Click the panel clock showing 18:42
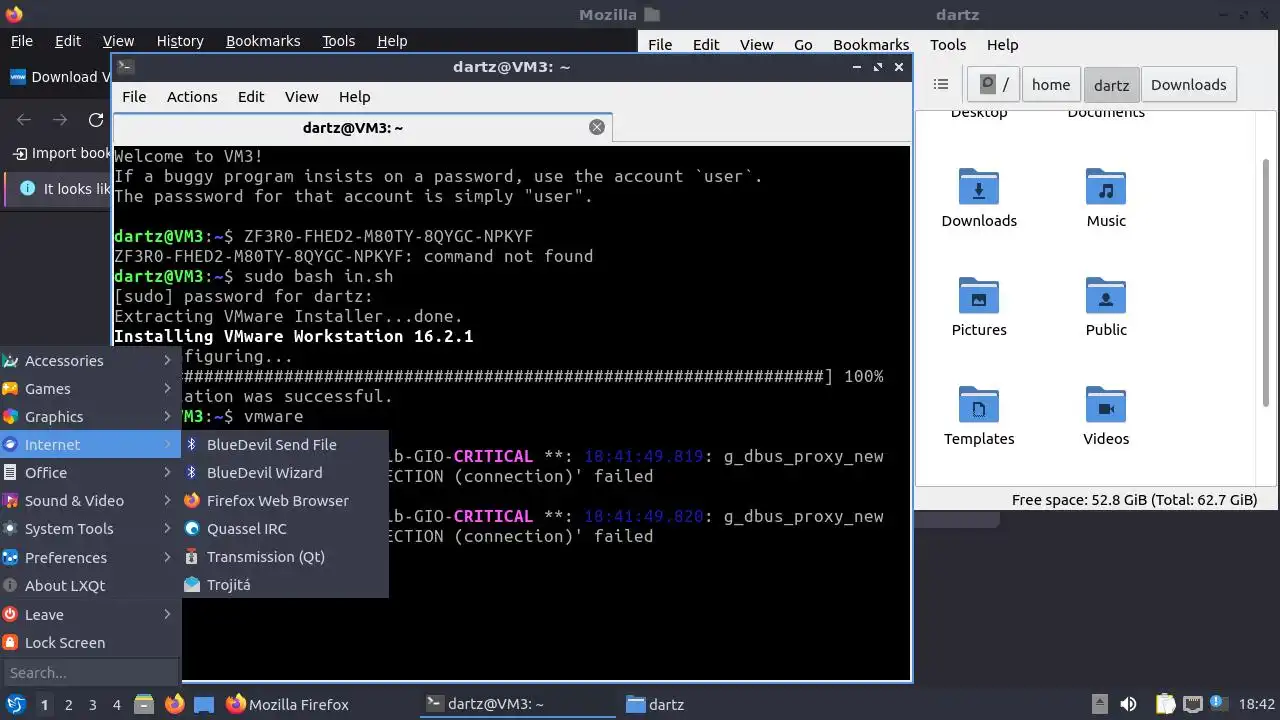Screen dimensions: 1280x720 tap(1257, 704)
